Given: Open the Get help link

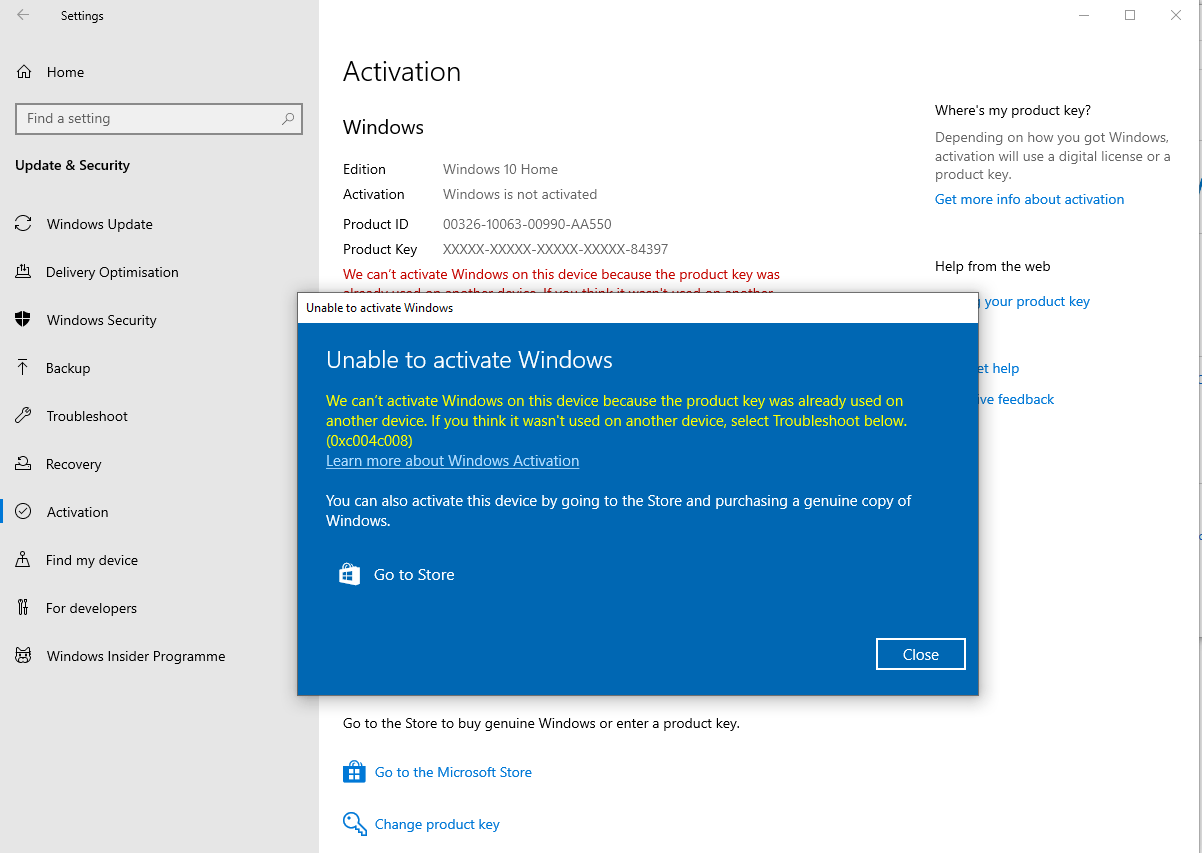Looking at the screenshot, I should tap(999, 368).
